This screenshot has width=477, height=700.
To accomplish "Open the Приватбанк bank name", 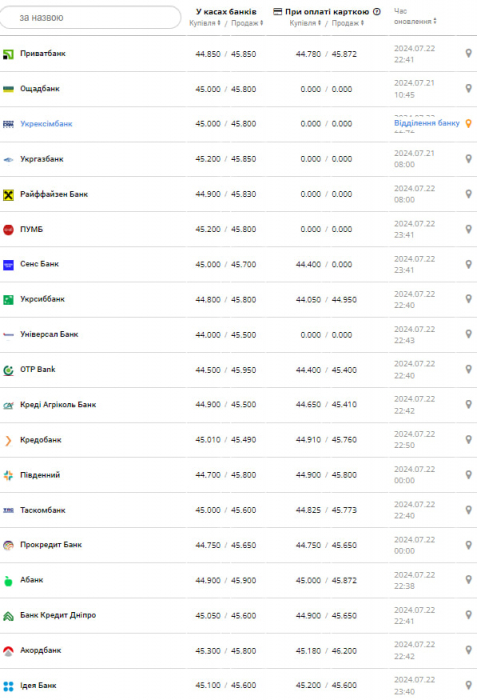I will [43, 54].
